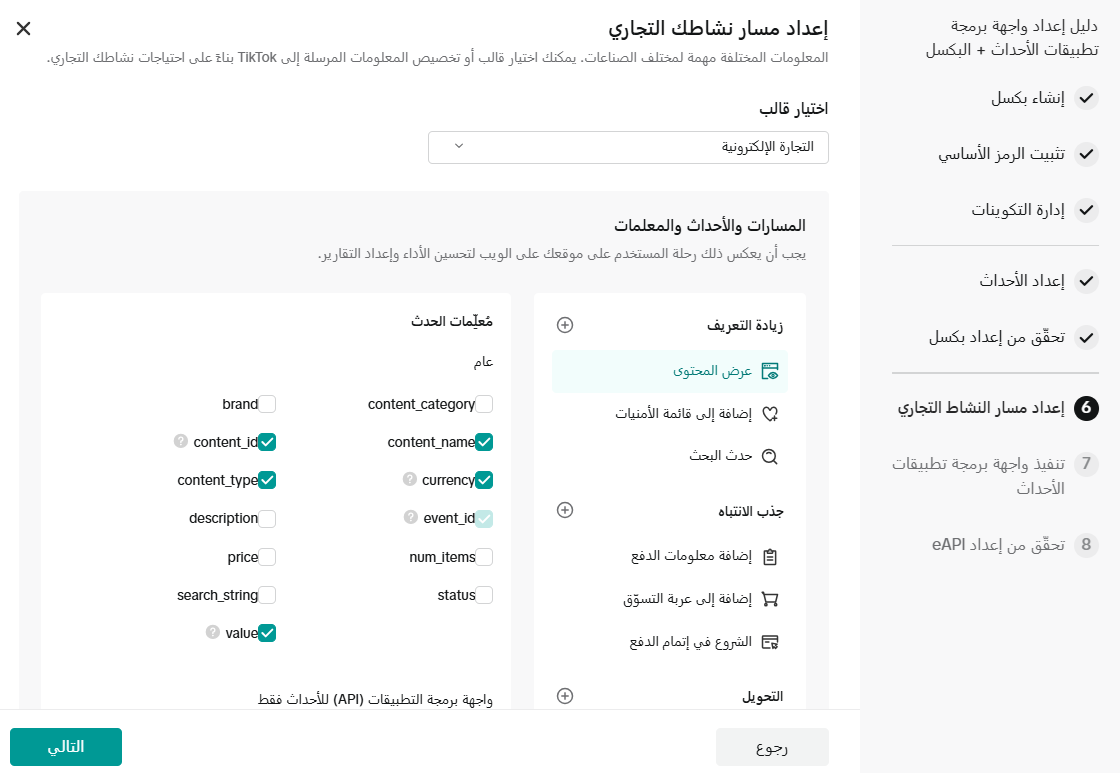Open the template dropdown showing التجارة الإلكترونية
Image resolution: width=1120 pixels, height=777 pixels.
(x=628, y=147)
